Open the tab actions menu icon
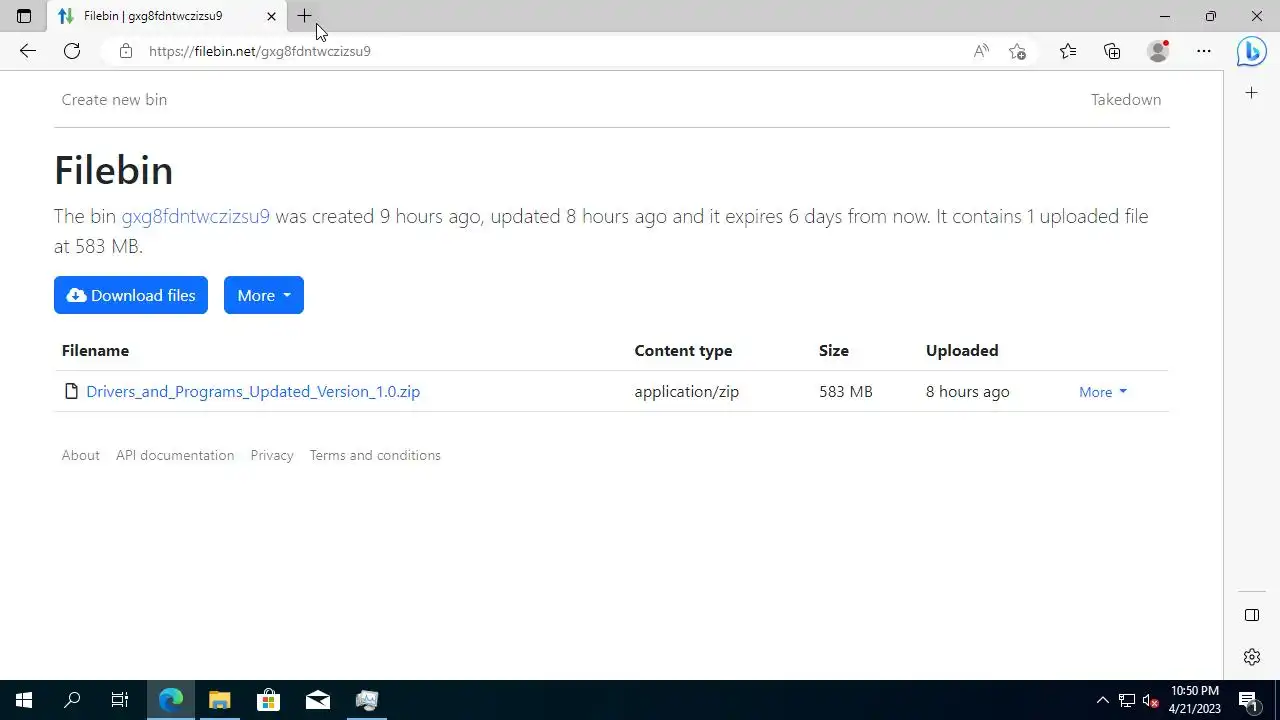This screenshot has width=1280, height=720. coord(24,16)
